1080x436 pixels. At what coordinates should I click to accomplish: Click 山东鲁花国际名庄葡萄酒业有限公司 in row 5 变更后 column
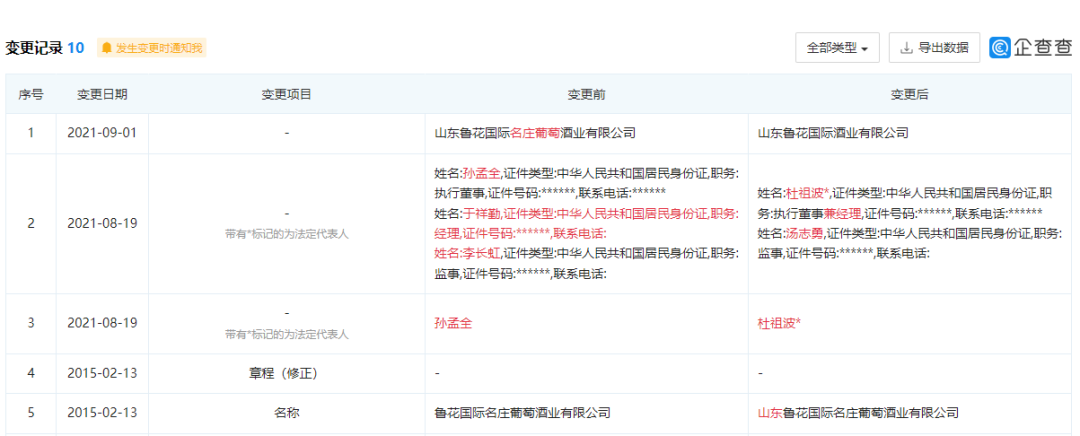(858, 413)
